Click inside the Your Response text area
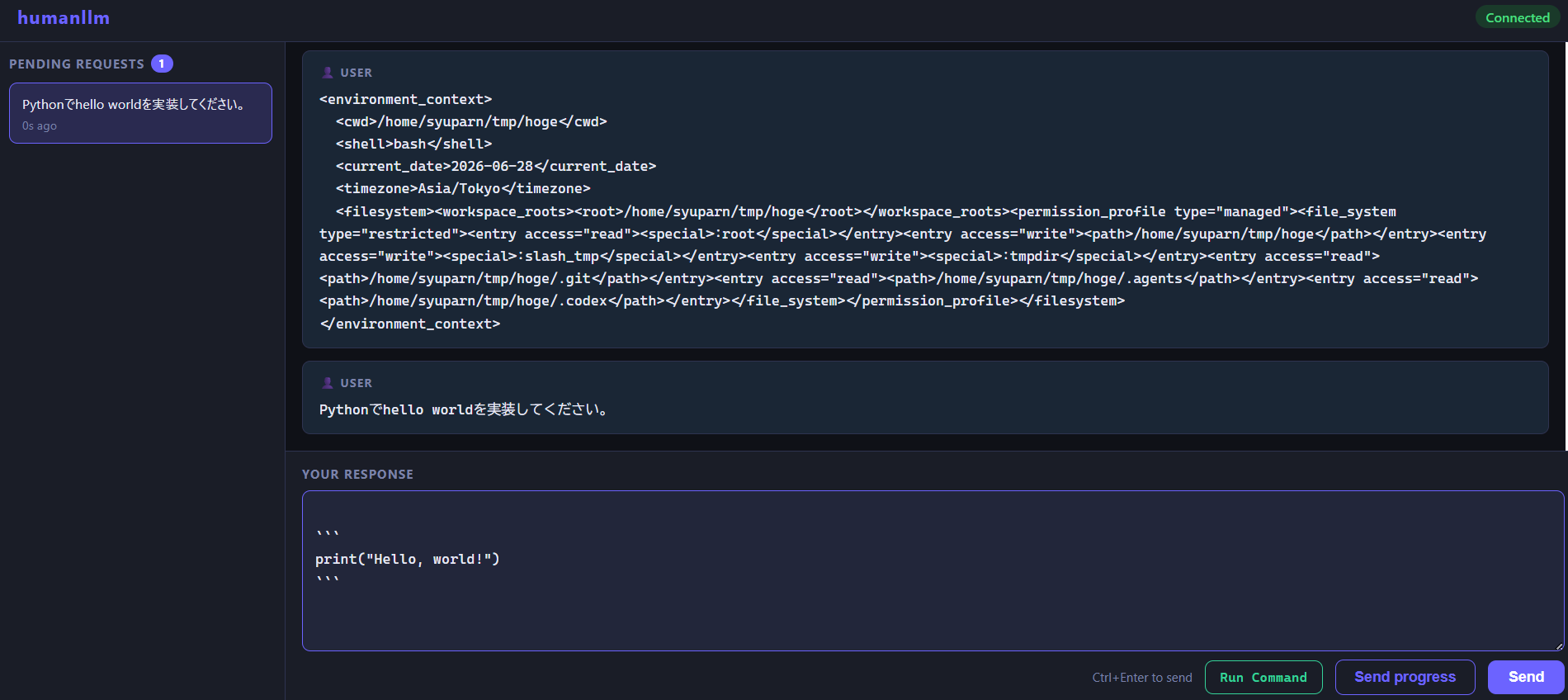This screenshot has height=700, width=1568. 933,571
